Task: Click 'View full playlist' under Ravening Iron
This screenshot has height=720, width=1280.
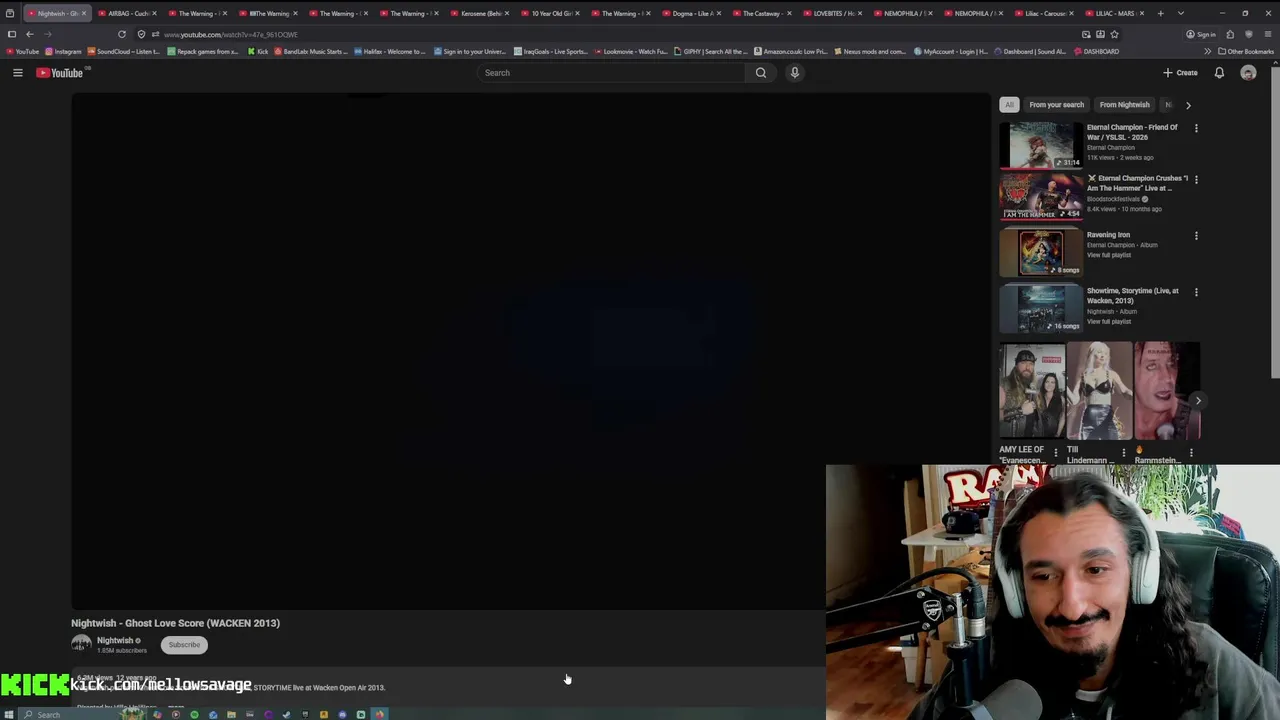Action: pyautogui.click(x=1109, y=255)
